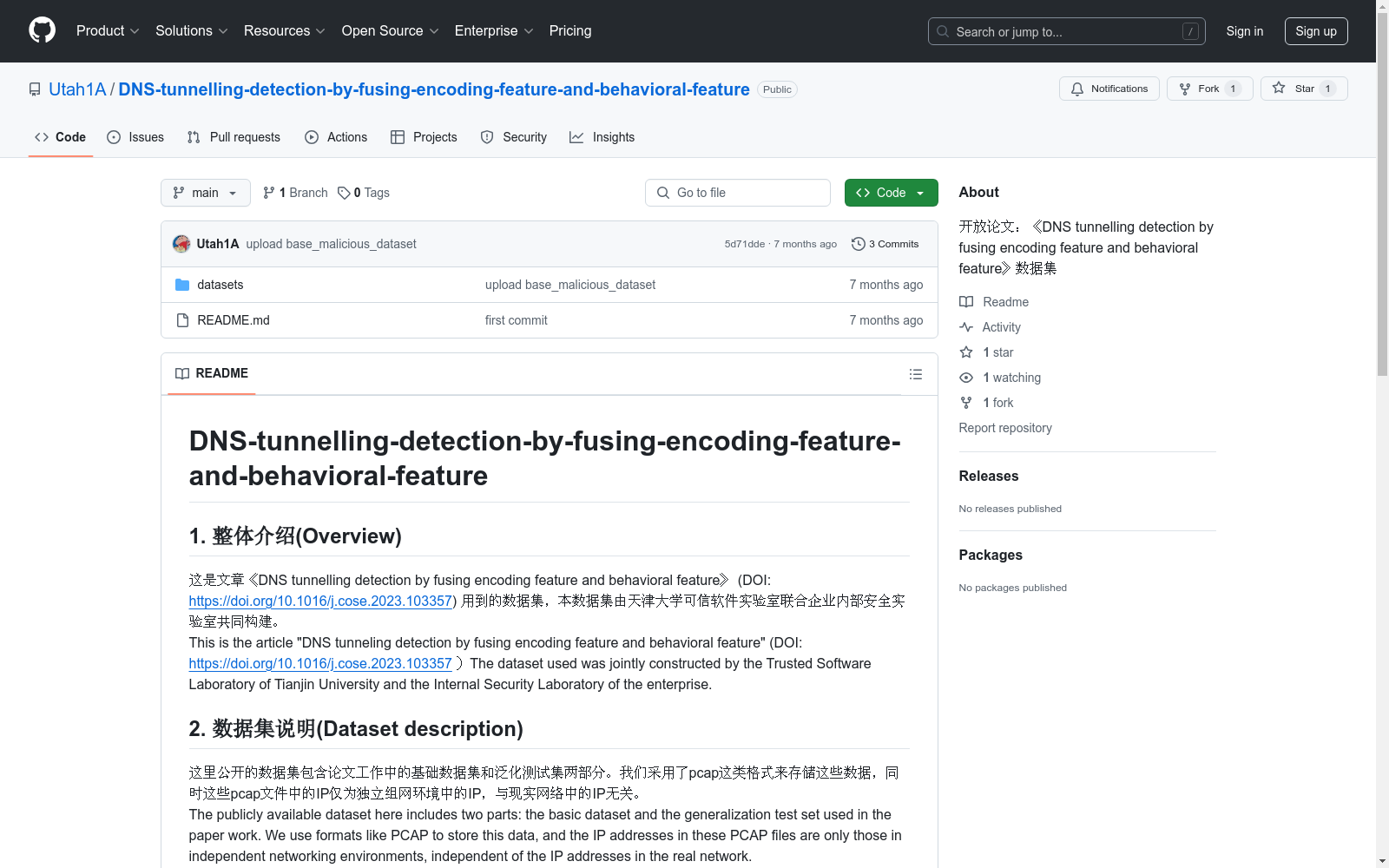Click inside the Go to file field

[737, 193]
